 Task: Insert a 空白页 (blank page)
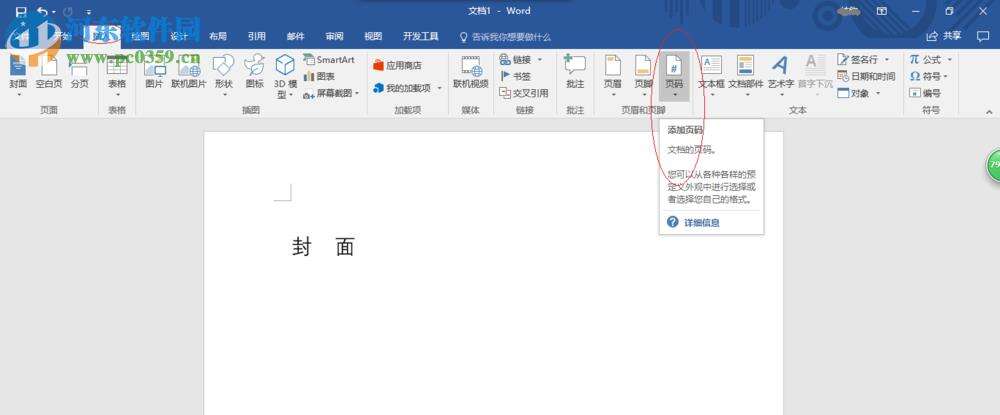tap(49, 73)
